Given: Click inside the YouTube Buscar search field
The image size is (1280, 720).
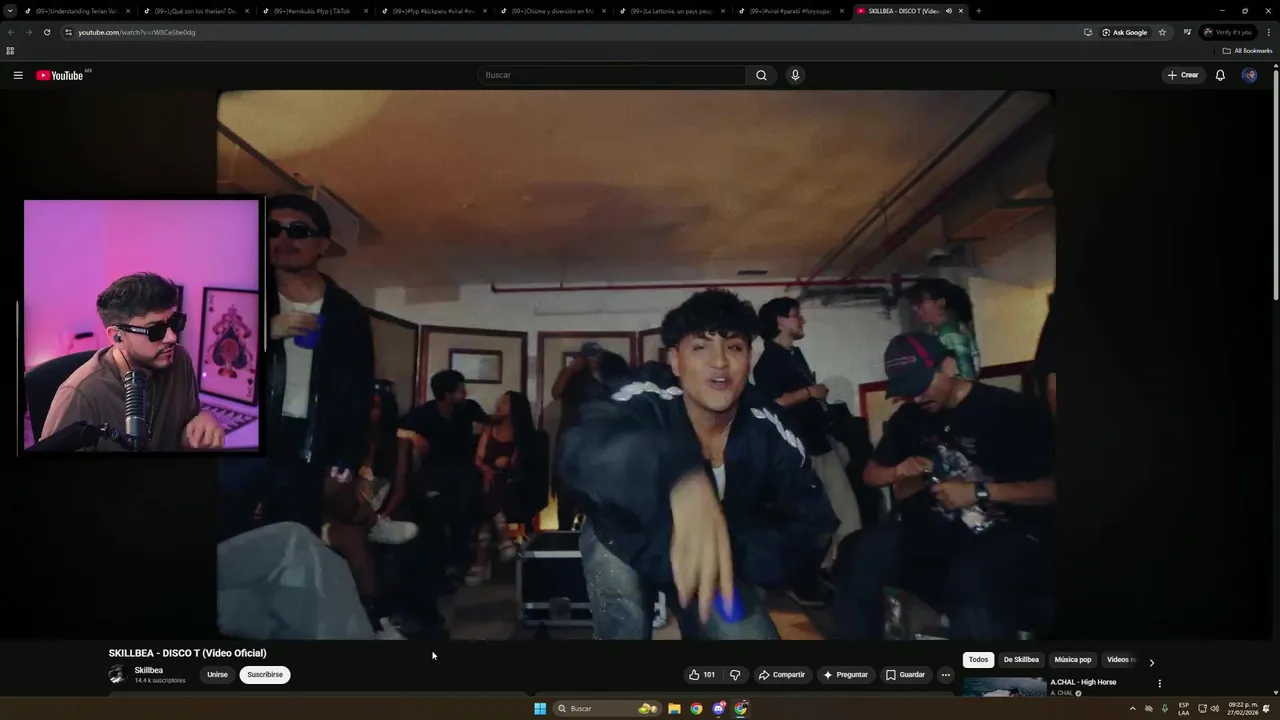Looking at the screenshot, I should 612,75.
